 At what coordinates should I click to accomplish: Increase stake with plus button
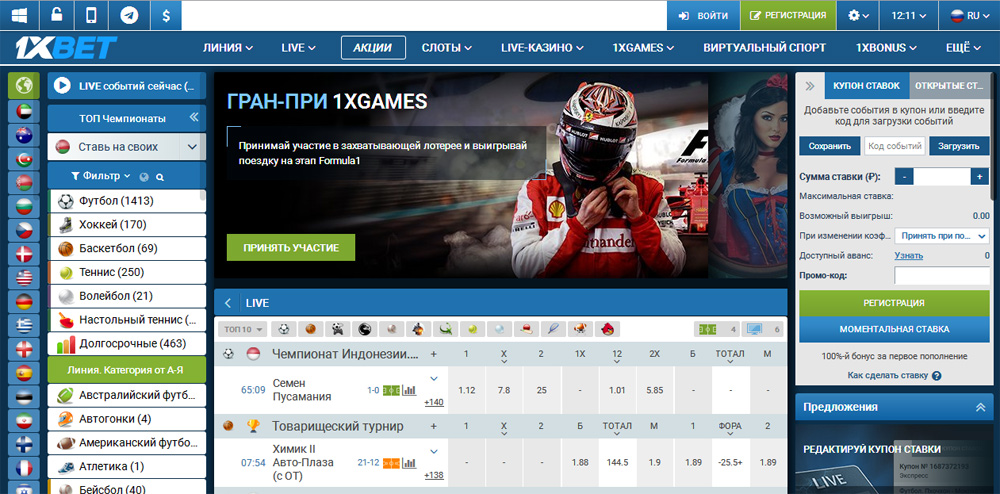[x=980, y=177]
